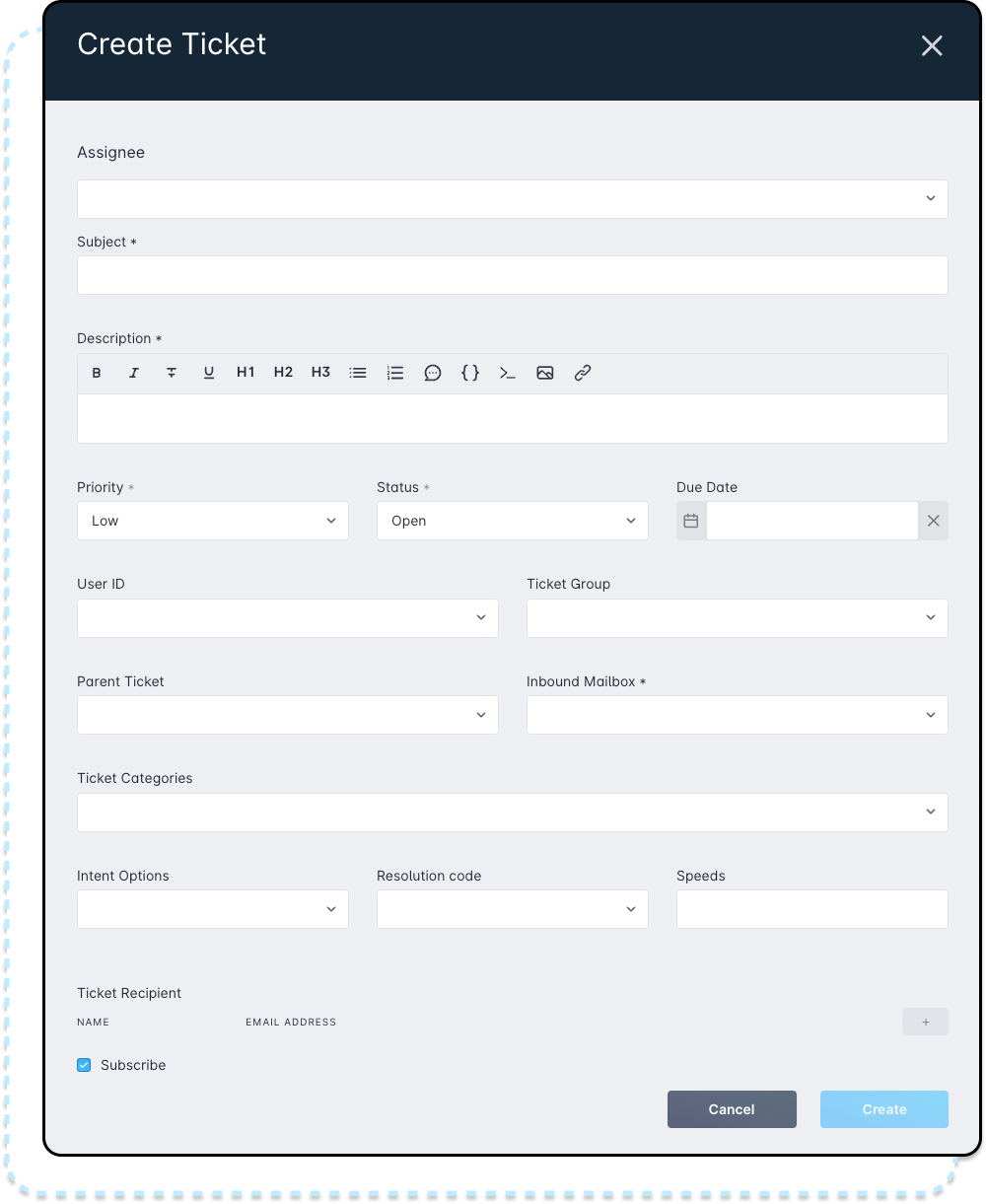986x1204 pixels.
Task: Toggle bold formatting in Description toolbar
Action: click(97, 373)
